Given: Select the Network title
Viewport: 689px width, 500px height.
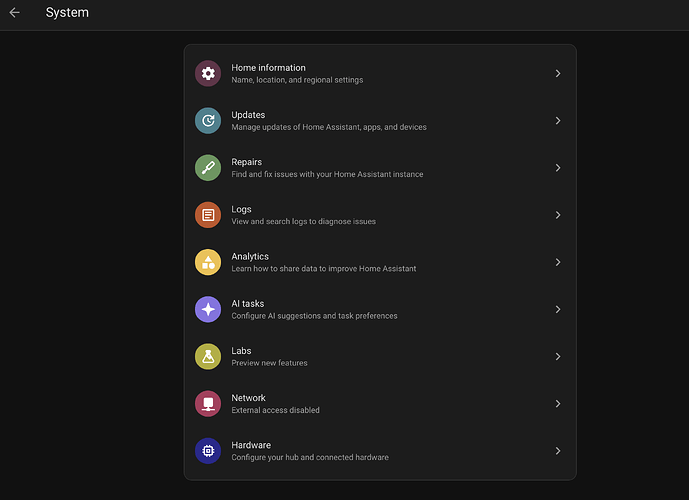Looking at the screenshot, I should [248, 398].
